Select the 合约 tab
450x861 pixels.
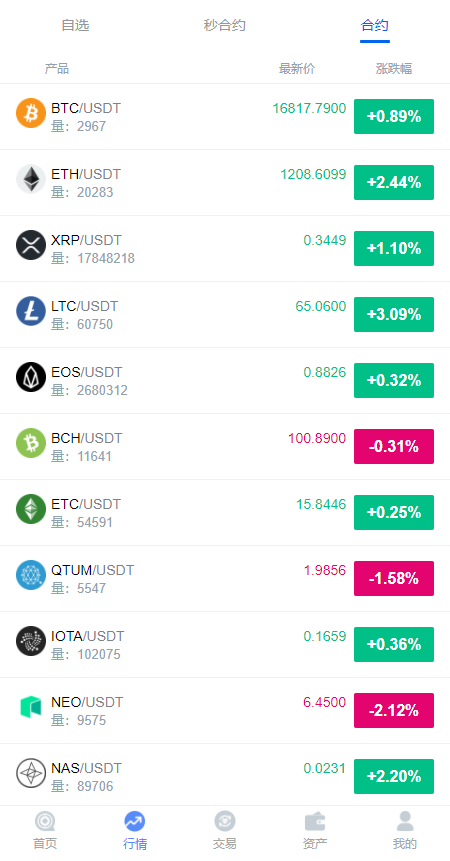click(x=375, y=25)
